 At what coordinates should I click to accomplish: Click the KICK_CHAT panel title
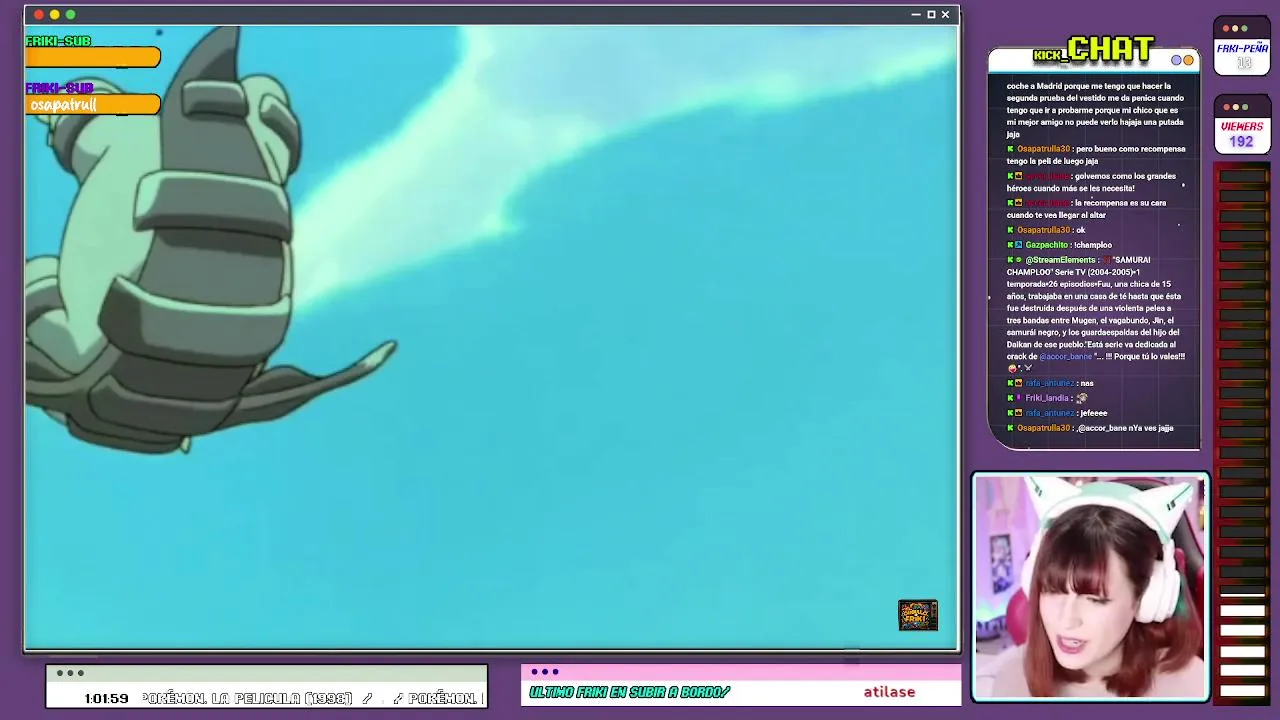1094,50
